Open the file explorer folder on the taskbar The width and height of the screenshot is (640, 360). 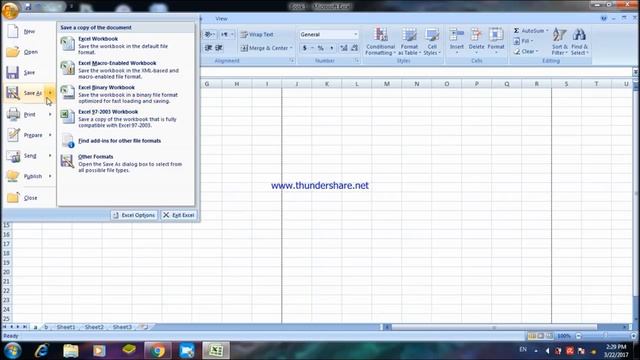(x=71, y=351)
